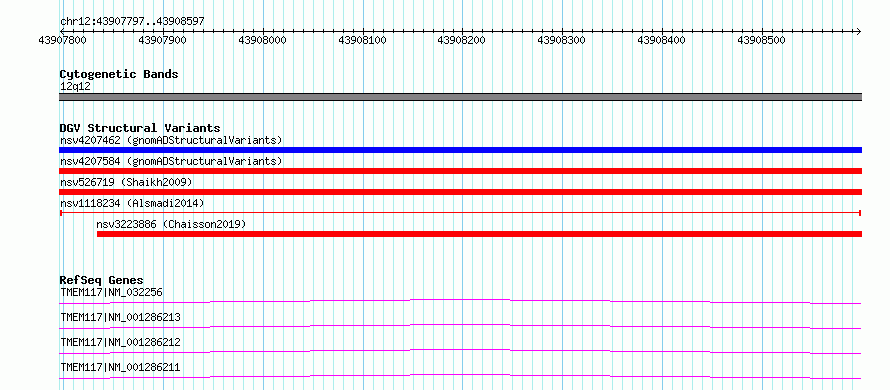
Task: Click ruler position 43908000
Action: point(262,40)
